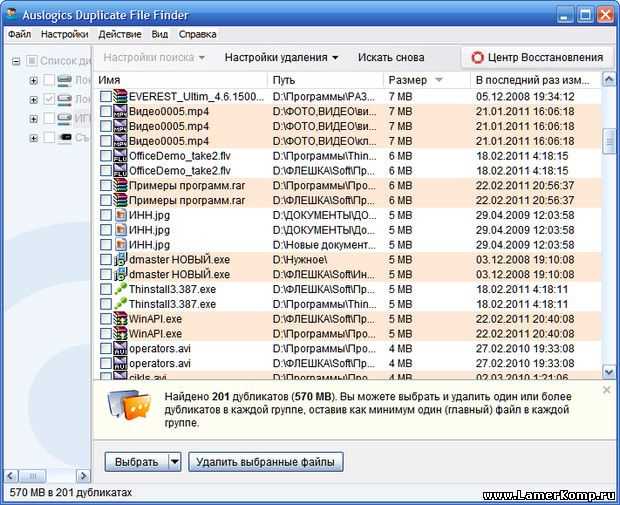Screen dimensions: 620x505
Task: Click the operators.avi icon in D:\ФЛЕШКА row
Action: [120, 363]
